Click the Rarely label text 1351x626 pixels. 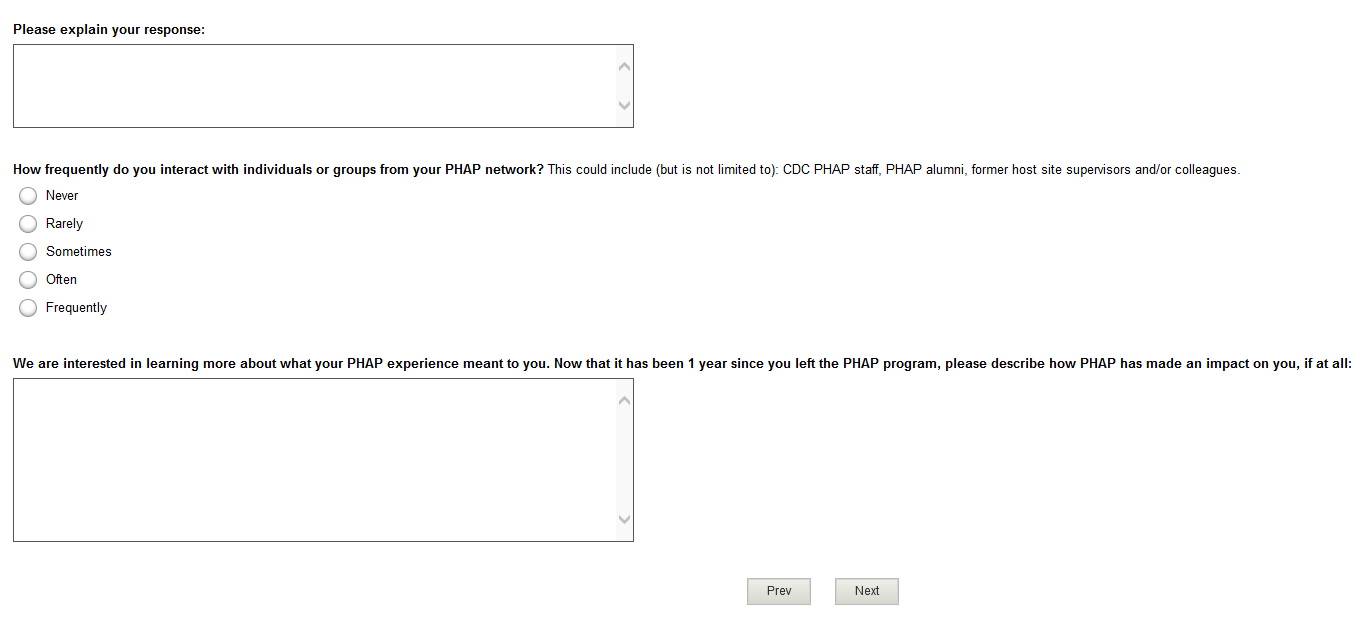(x=64, y=224)
